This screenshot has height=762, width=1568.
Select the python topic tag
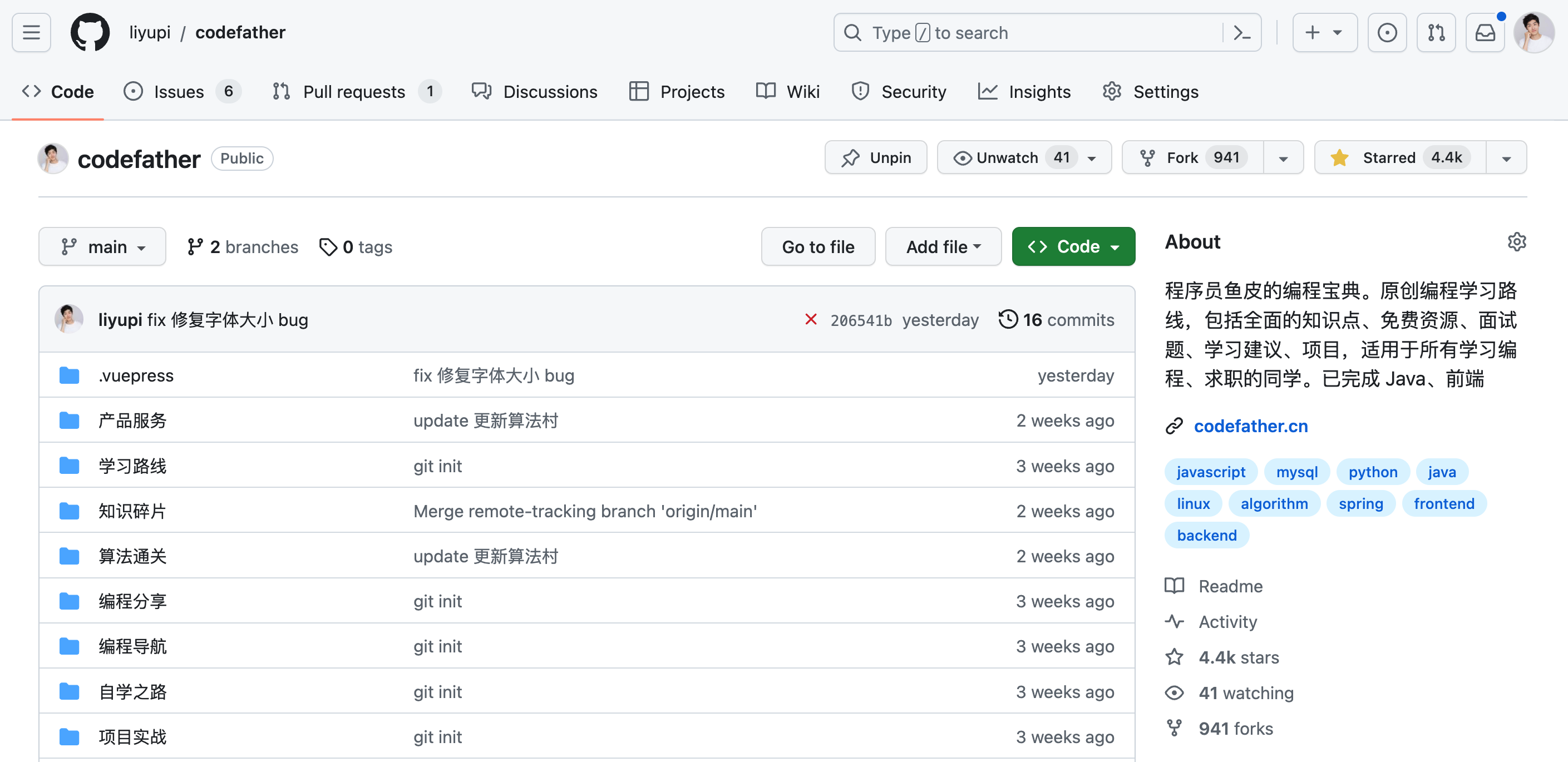click(x=1372, y=472)
